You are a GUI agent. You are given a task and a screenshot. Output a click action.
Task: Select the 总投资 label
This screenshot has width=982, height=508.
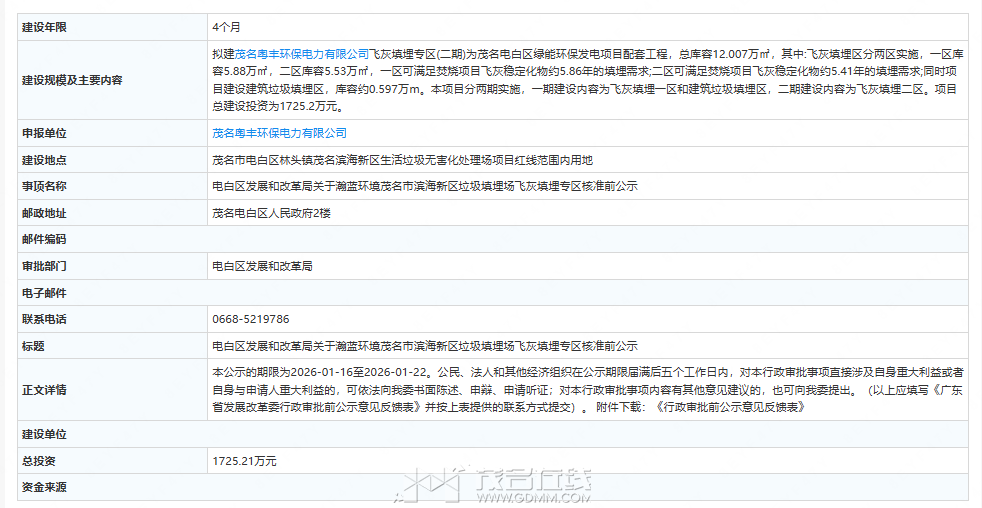coord(39,462)
